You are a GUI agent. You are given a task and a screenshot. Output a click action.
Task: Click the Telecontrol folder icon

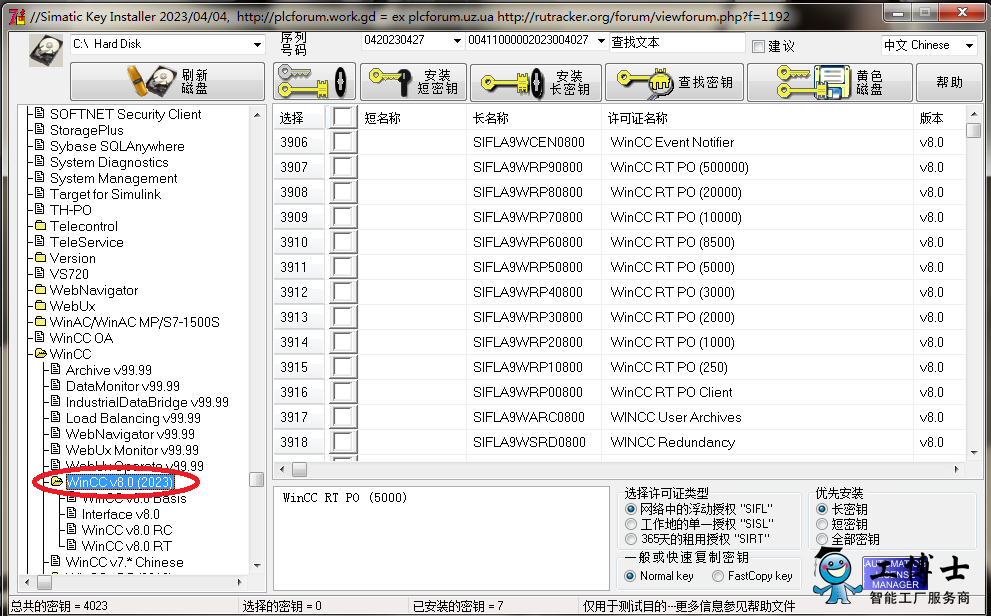coord(40,226)
